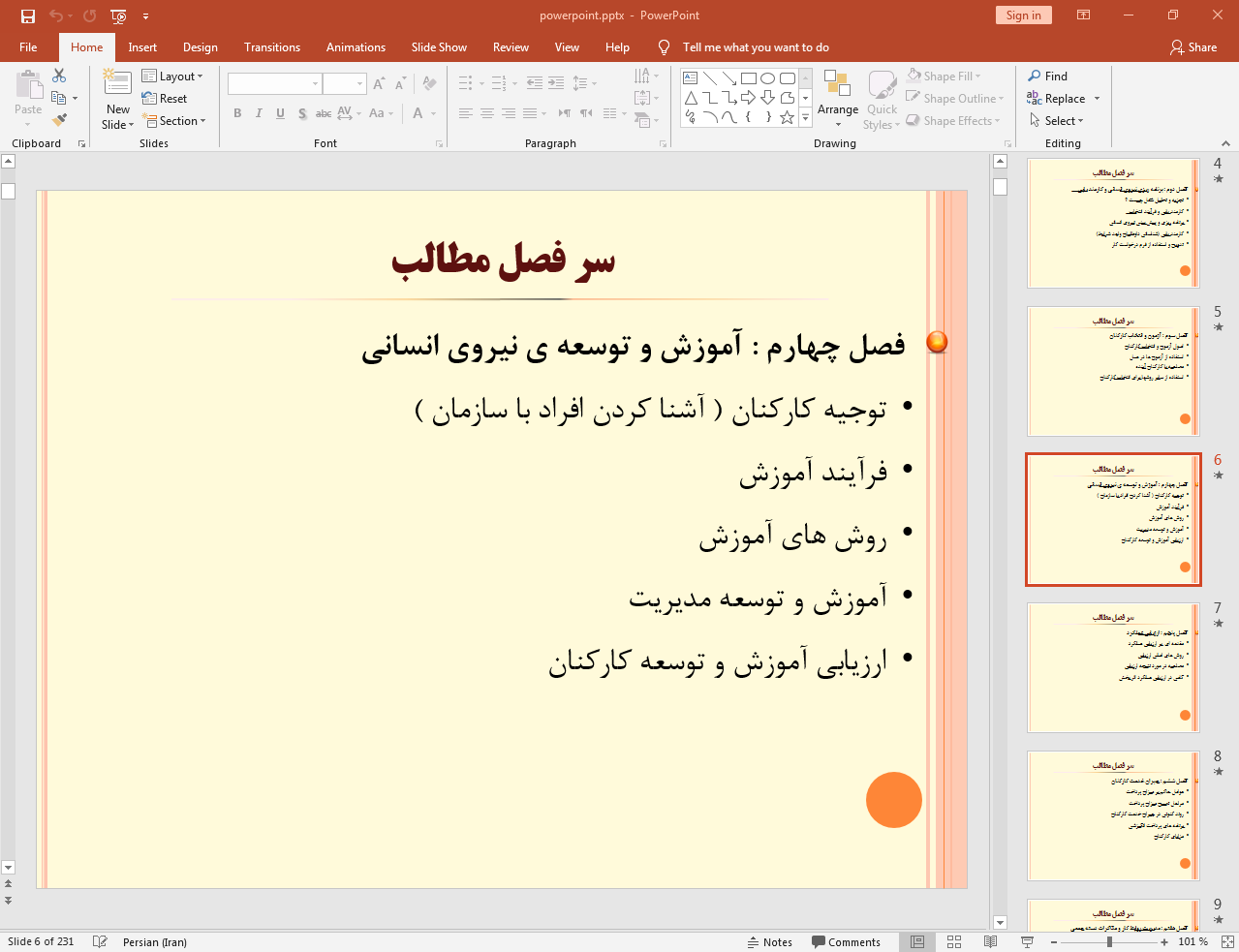Toggle align text right
The width and height of the screenshot is (1239, 952).
click(508, 113)
